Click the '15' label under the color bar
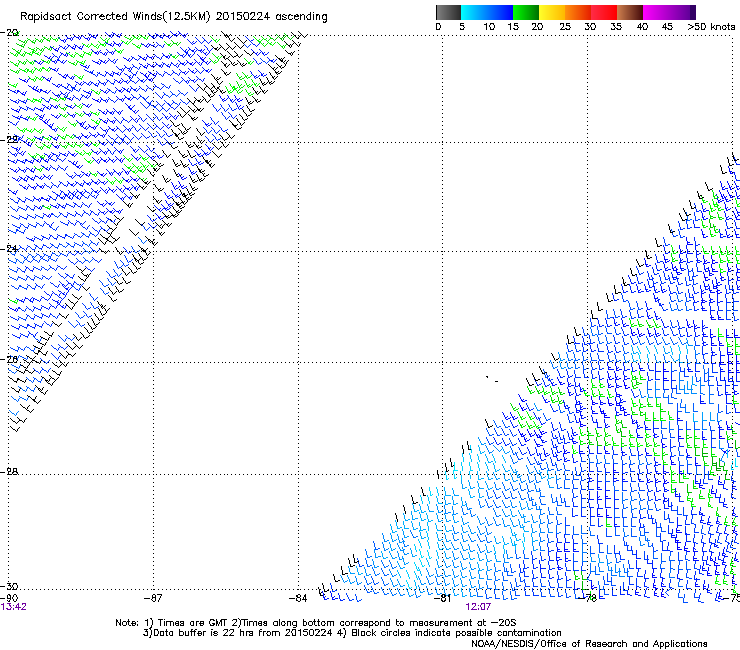This screenshot has width=740, height=650. [x=513, y=27]
